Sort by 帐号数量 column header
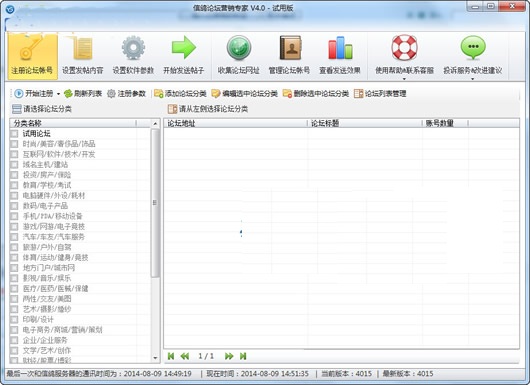 (445, 123)
